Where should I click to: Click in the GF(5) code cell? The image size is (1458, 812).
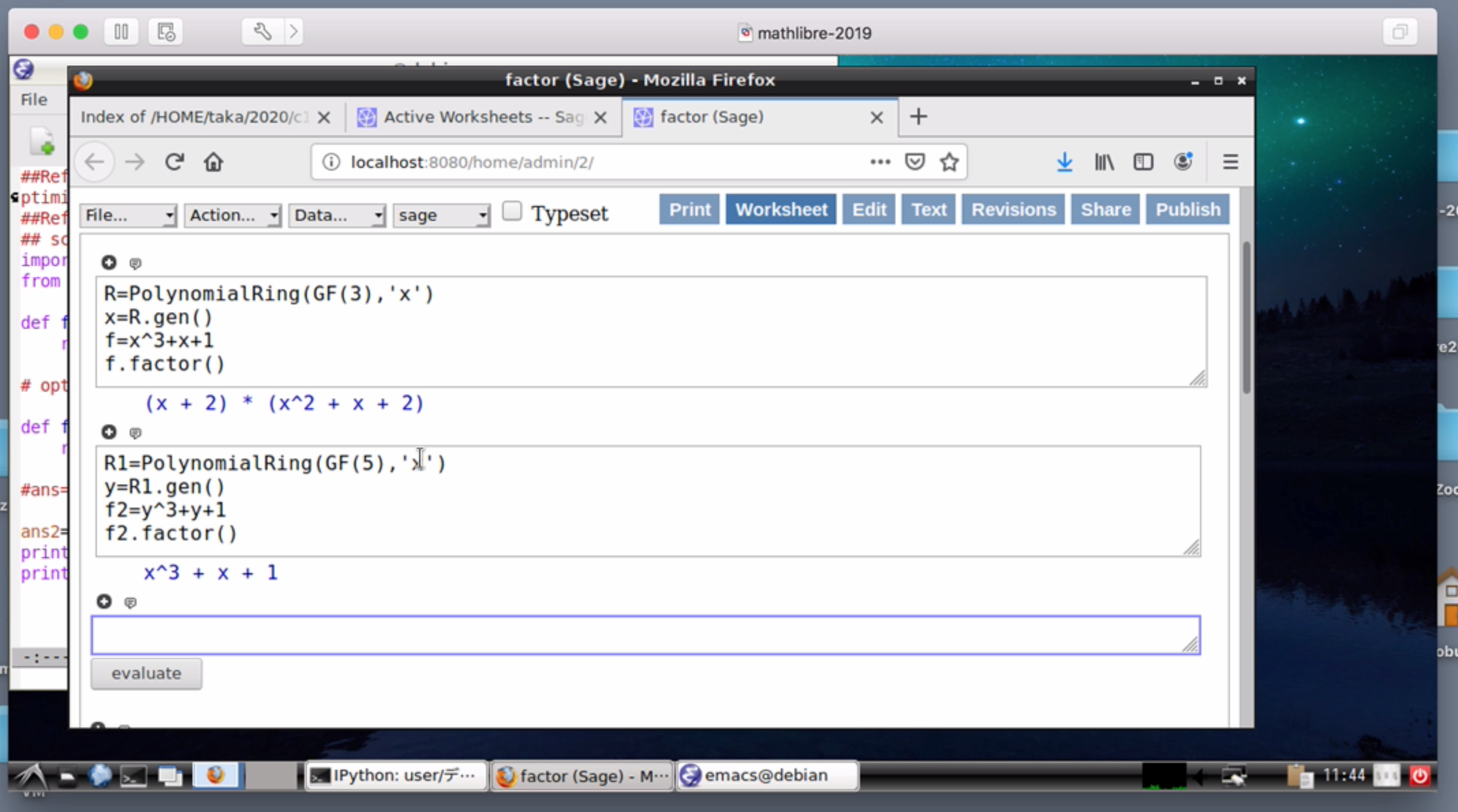(648, 501)
